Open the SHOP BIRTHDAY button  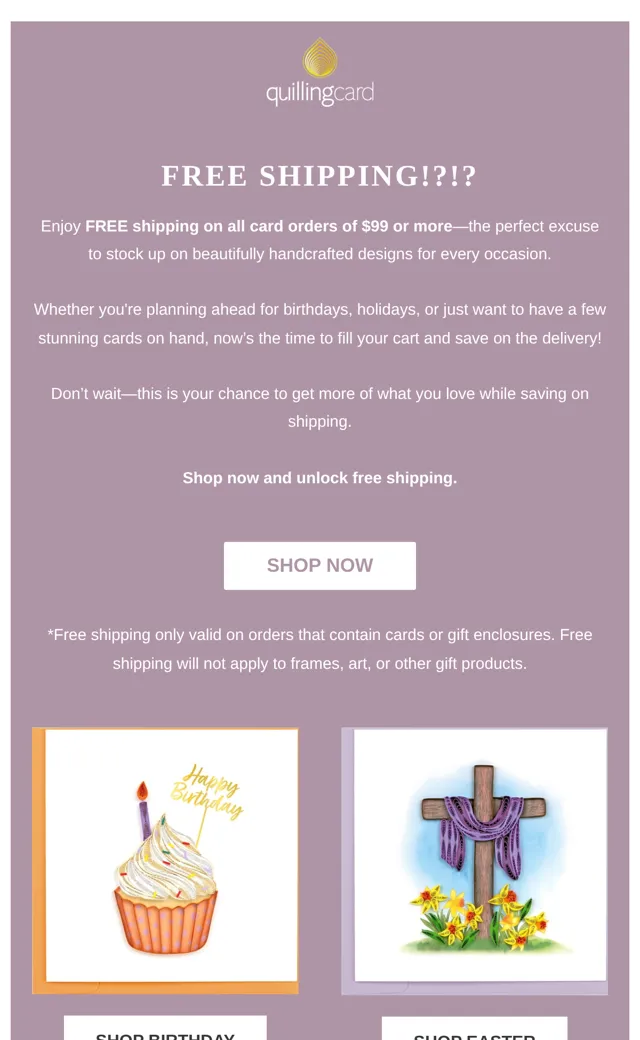point(165,1028)
